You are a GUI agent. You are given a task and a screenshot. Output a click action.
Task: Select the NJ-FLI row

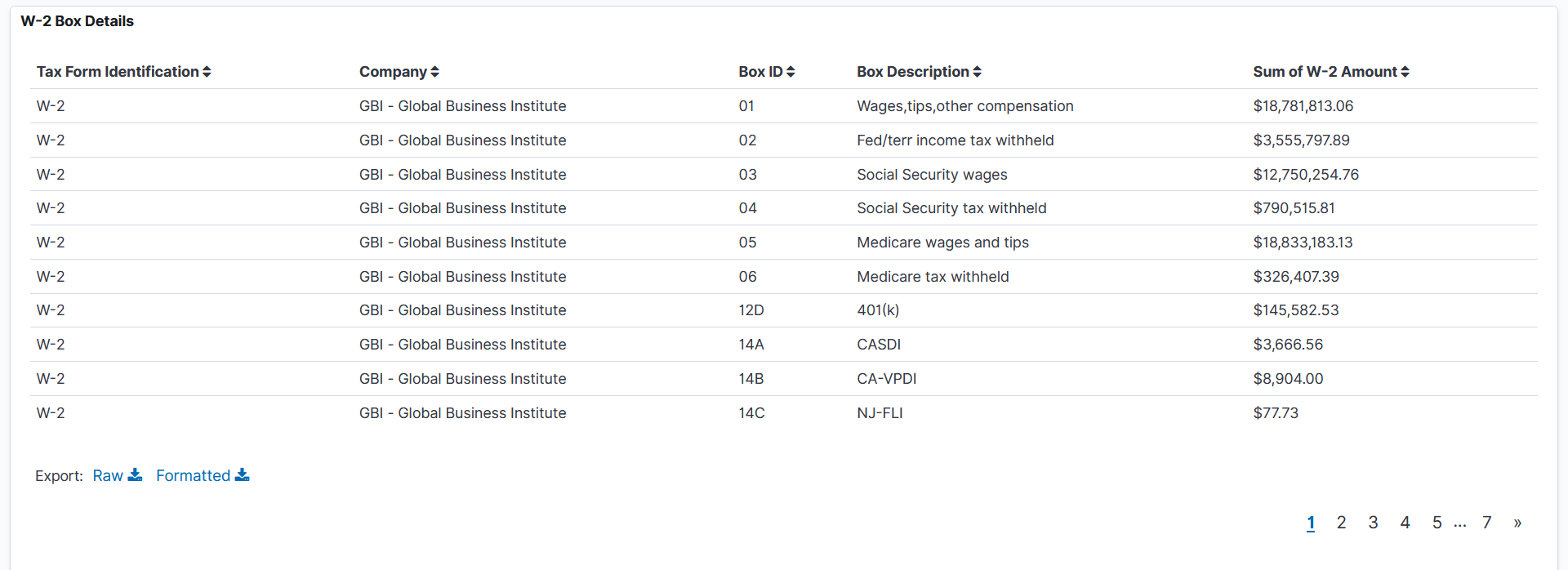pyautogui.click(x=880, y=412)
